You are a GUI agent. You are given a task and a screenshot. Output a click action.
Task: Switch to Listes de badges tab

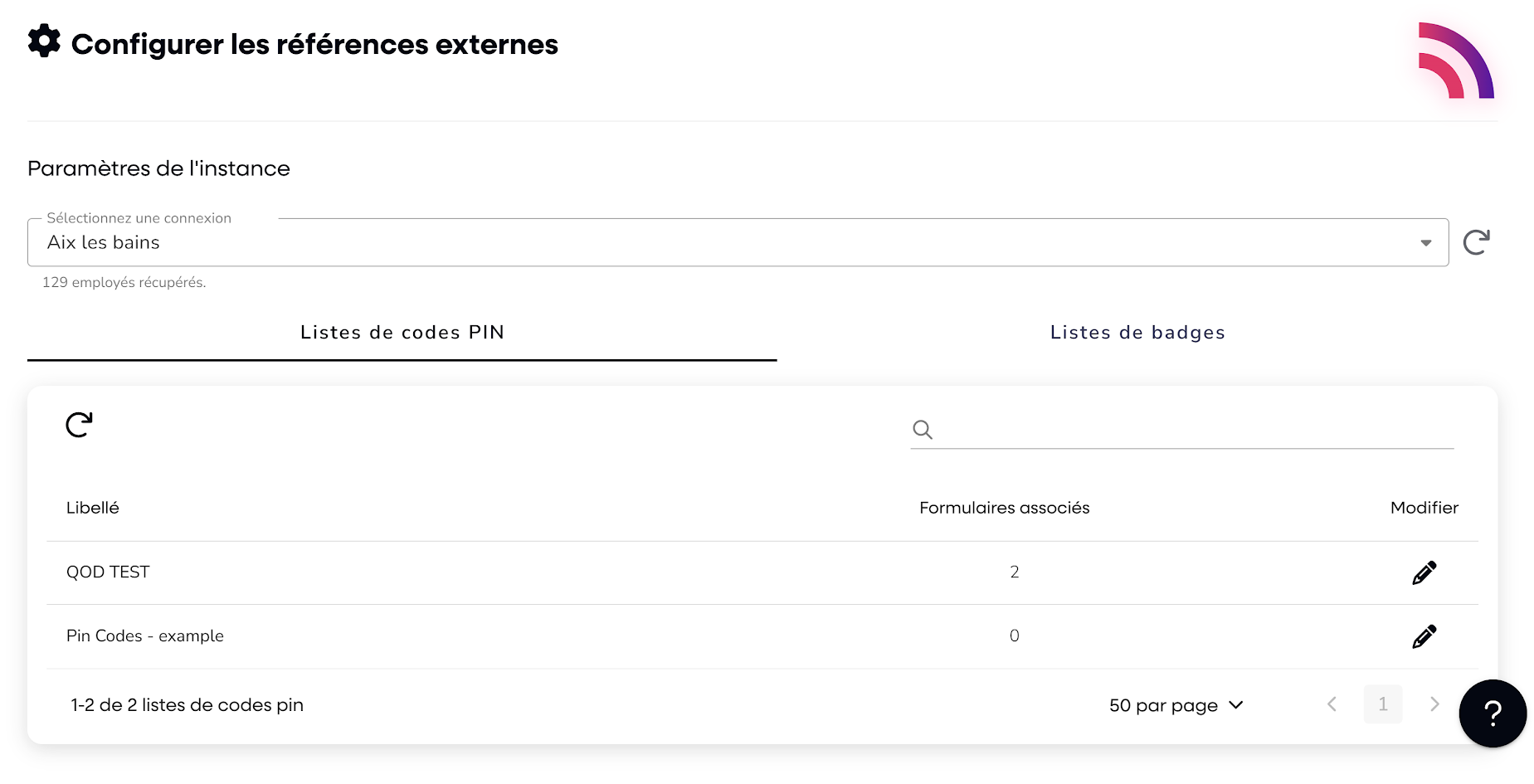(1137, 333)
